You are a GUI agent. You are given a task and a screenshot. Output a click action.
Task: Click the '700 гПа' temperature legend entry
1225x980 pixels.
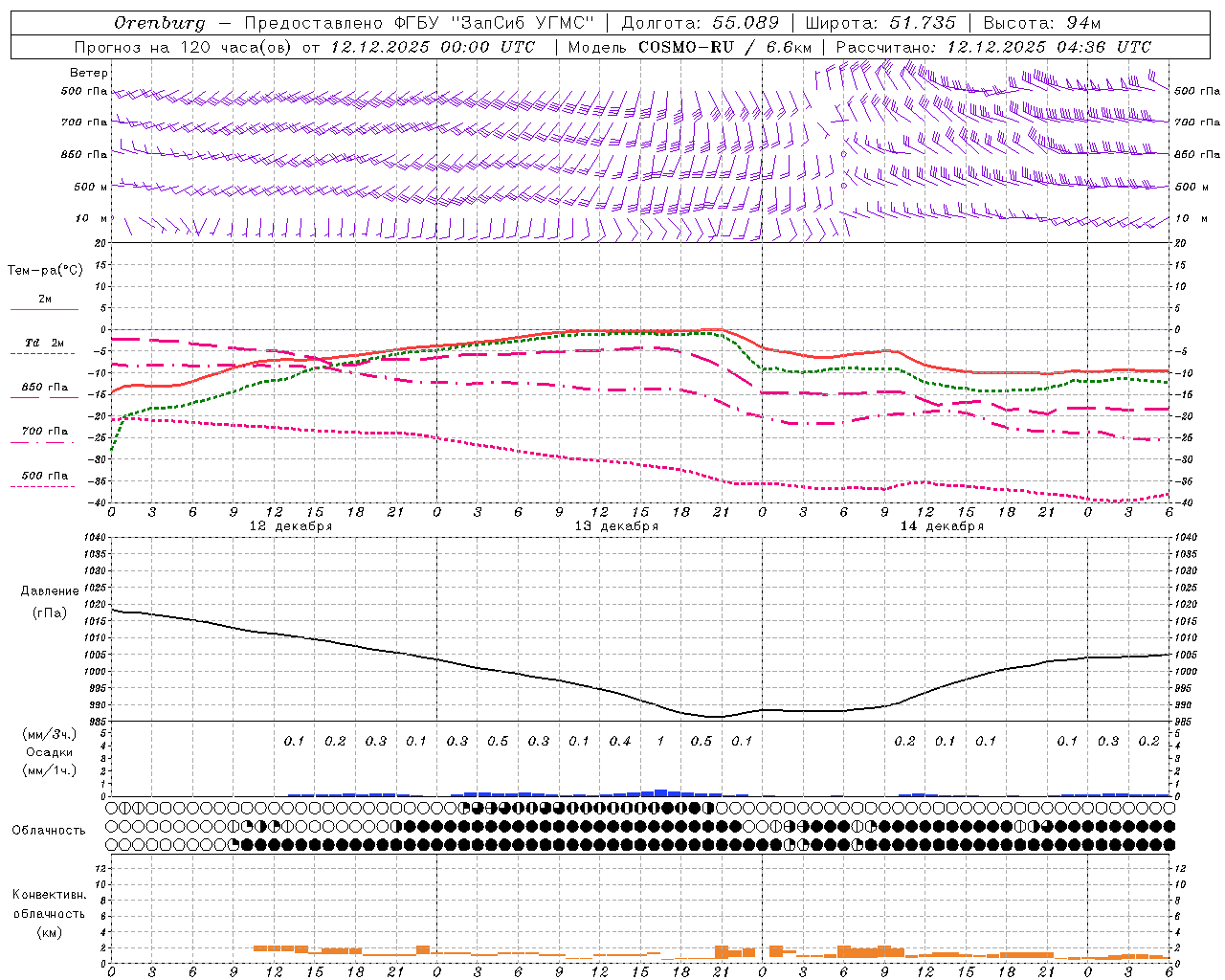(45, 432)
